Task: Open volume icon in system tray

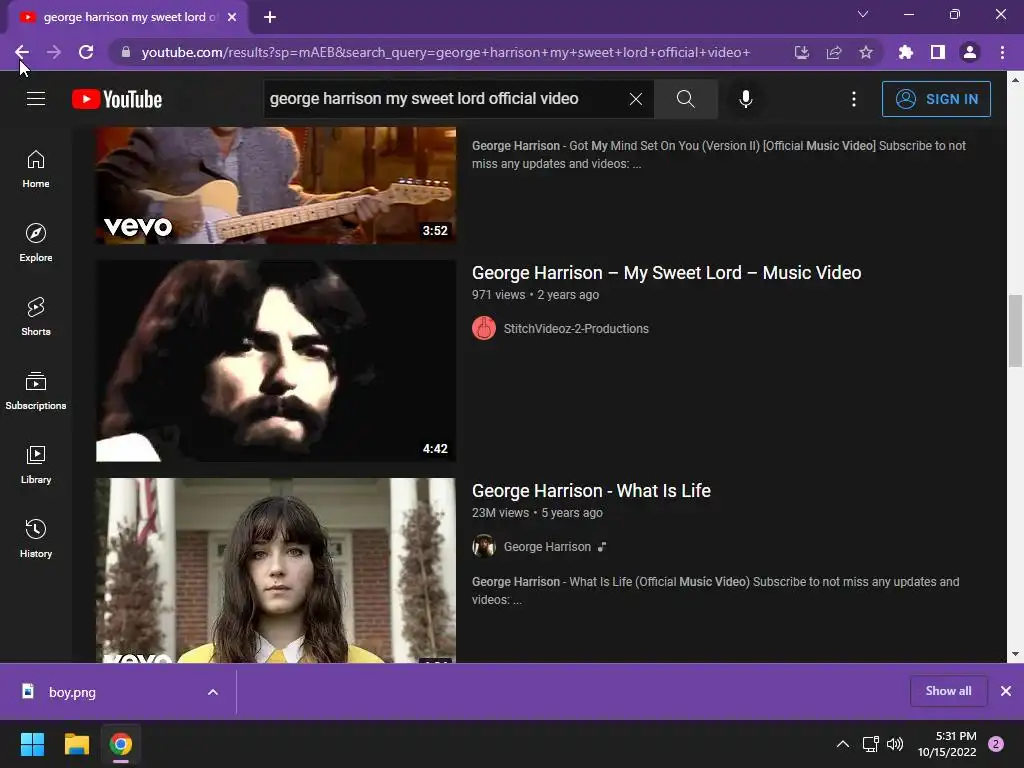Action: pos(895,744)
